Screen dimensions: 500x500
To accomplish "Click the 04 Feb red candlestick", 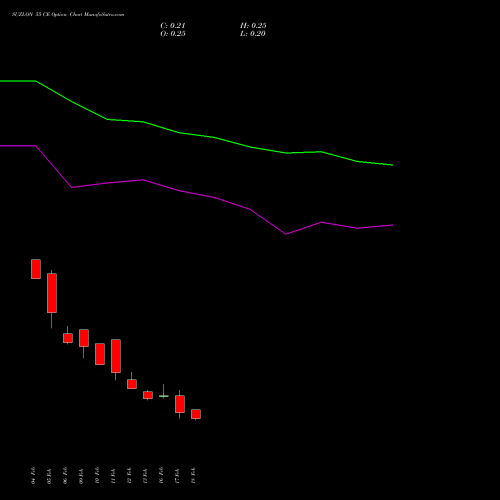I will 36,269.
